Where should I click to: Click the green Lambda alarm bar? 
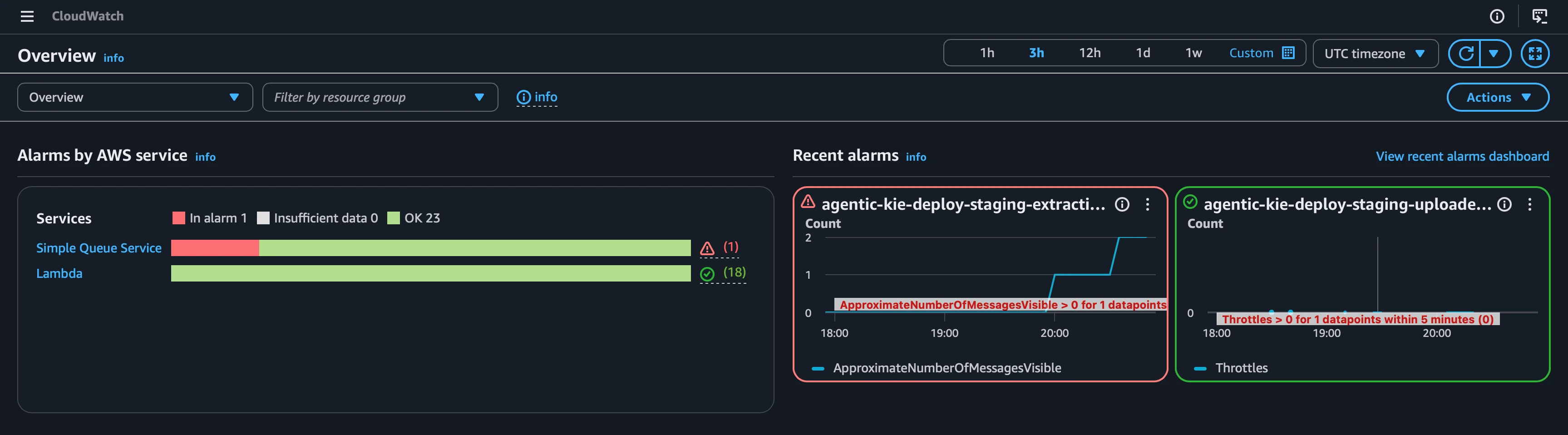(x=430, y=273)
